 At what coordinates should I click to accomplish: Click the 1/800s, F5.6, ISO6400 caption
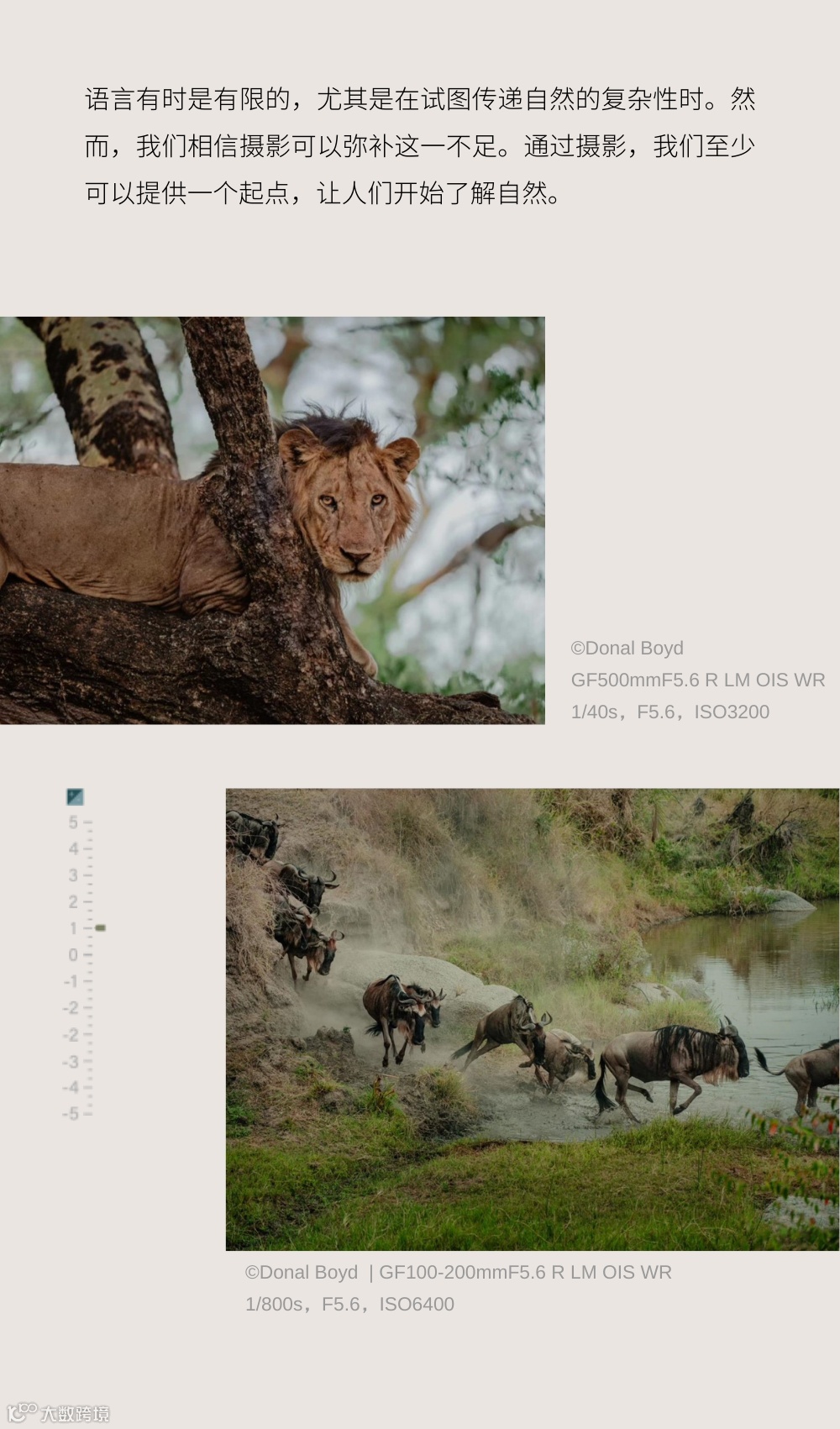[x=349, y=1304]
